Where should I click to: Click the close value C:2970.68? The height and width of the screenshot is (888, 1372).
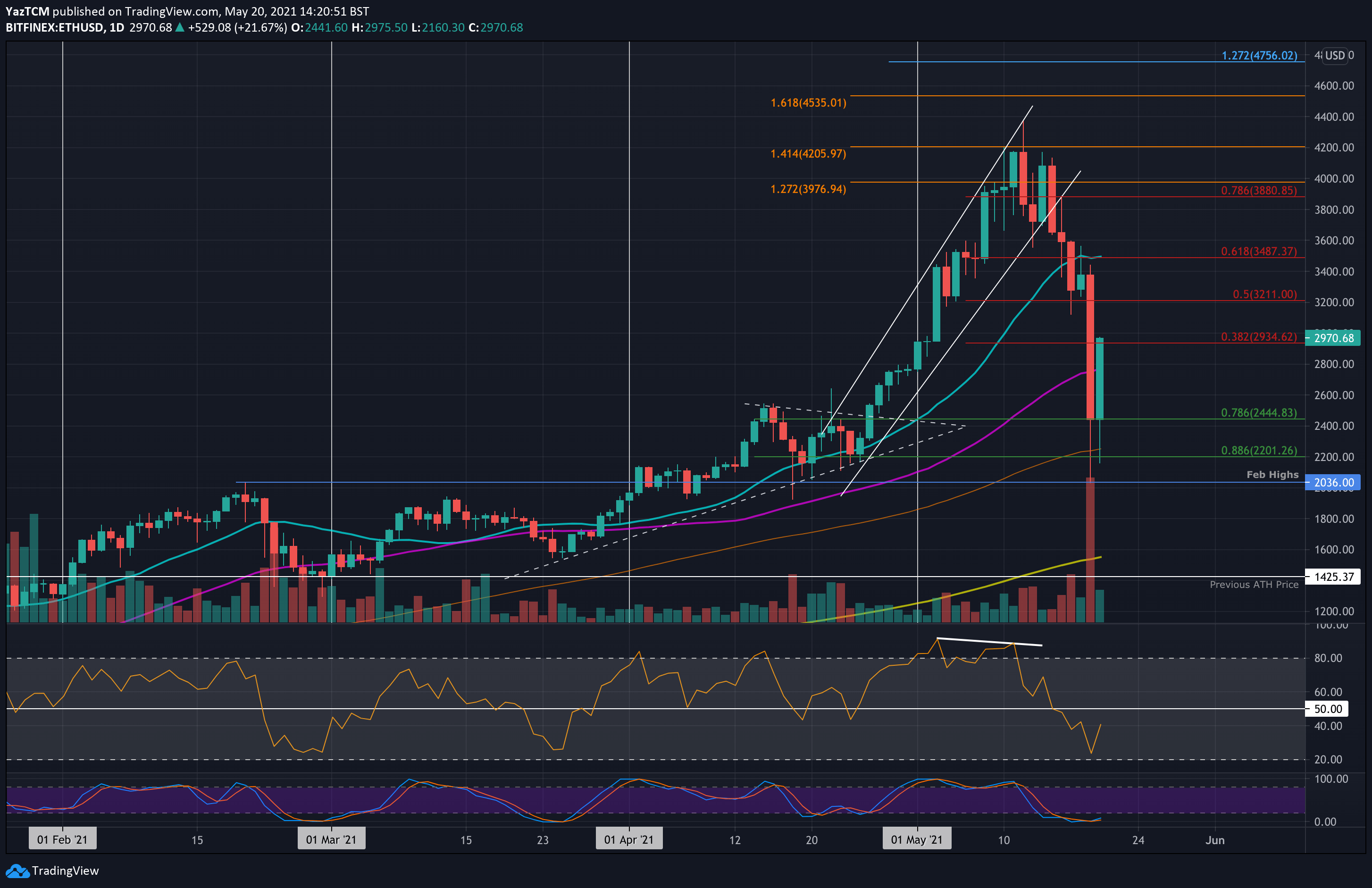tap(496, 28)
